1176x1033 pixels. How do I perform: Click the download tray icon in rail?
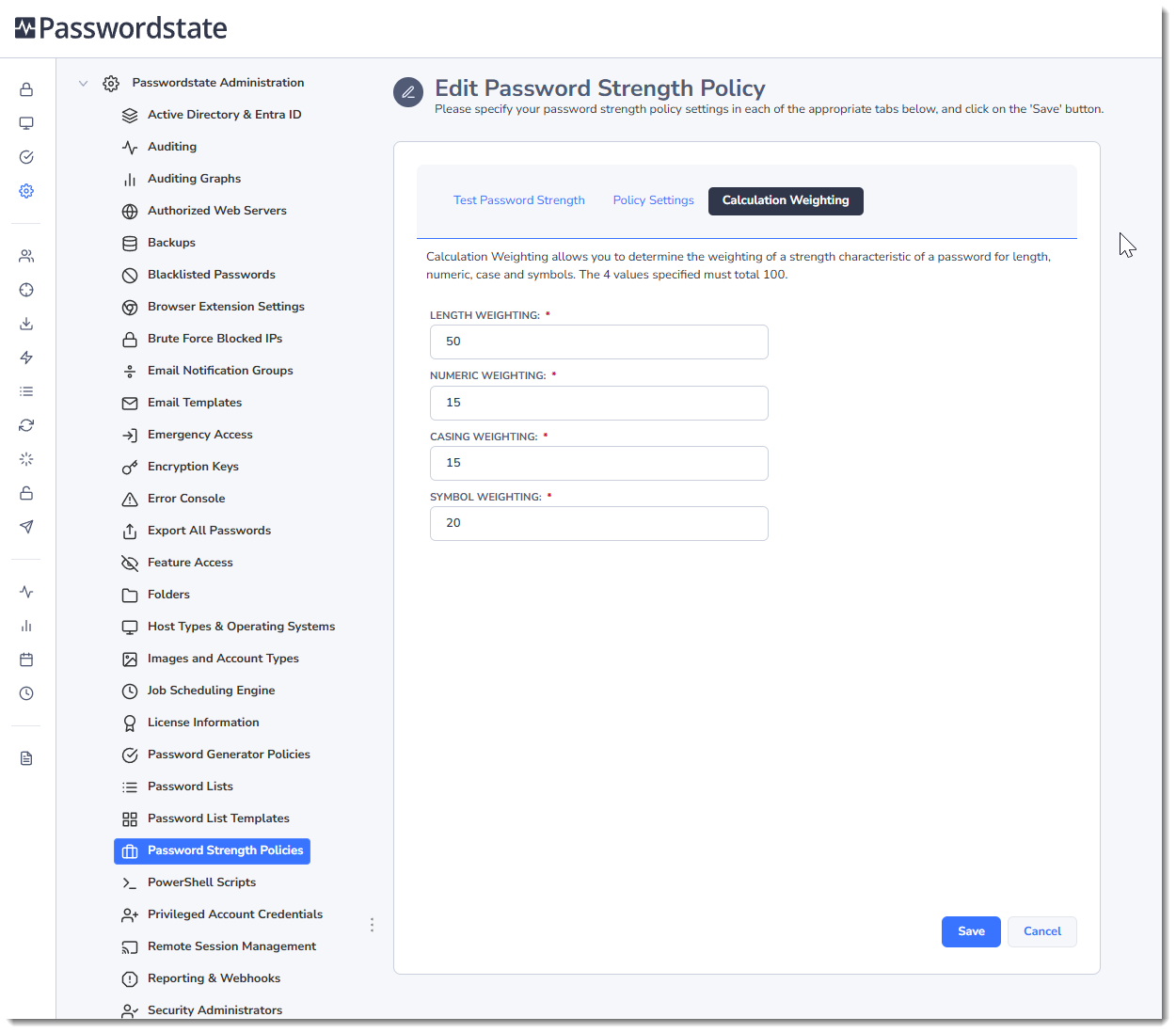pos(26,324)
